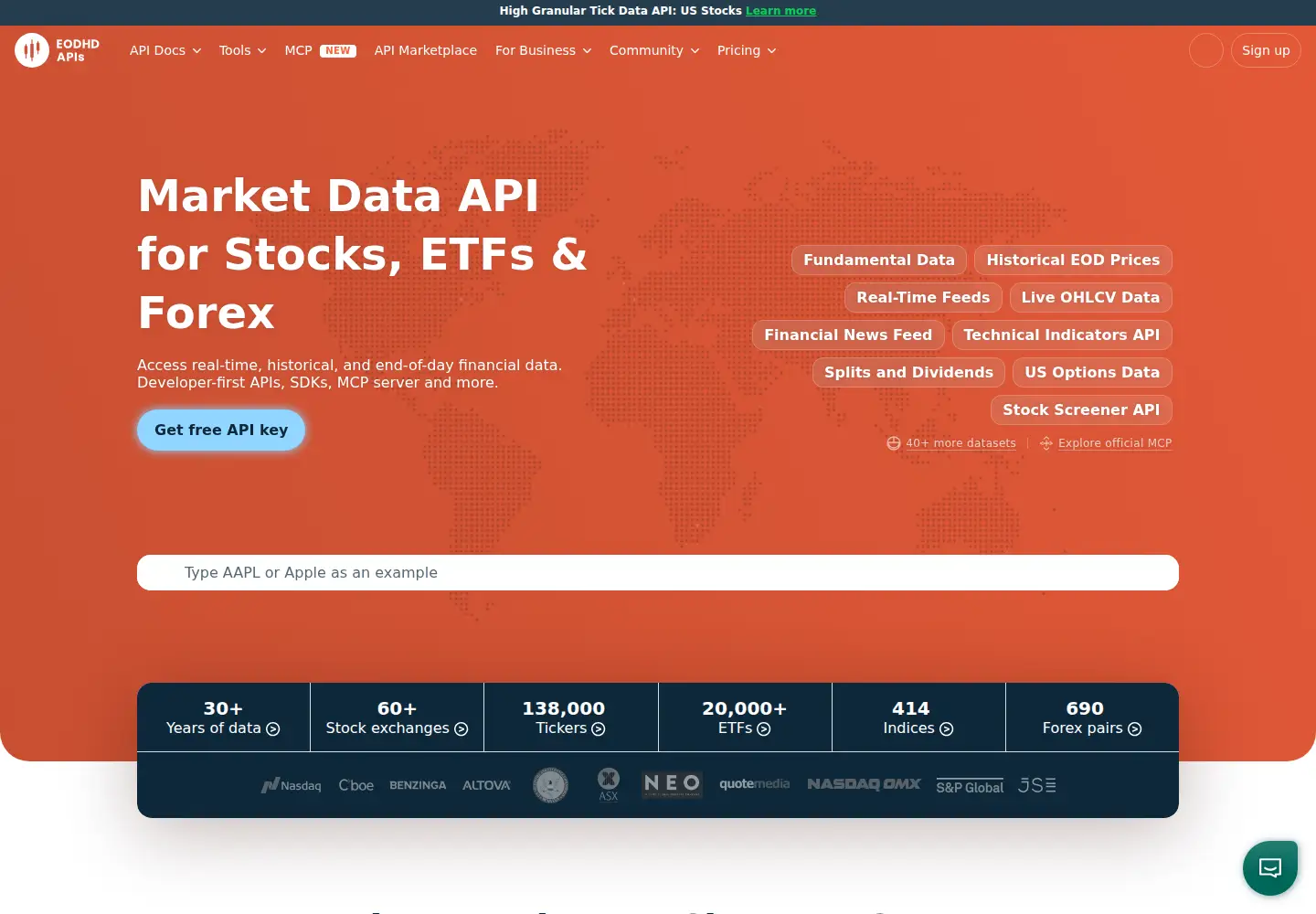Image resolution: width=1316 pixels, height=914 pixels.
Task: Select the Historical EOD Prices tag
Action: pyautogui.click(x=1073, y=260)
